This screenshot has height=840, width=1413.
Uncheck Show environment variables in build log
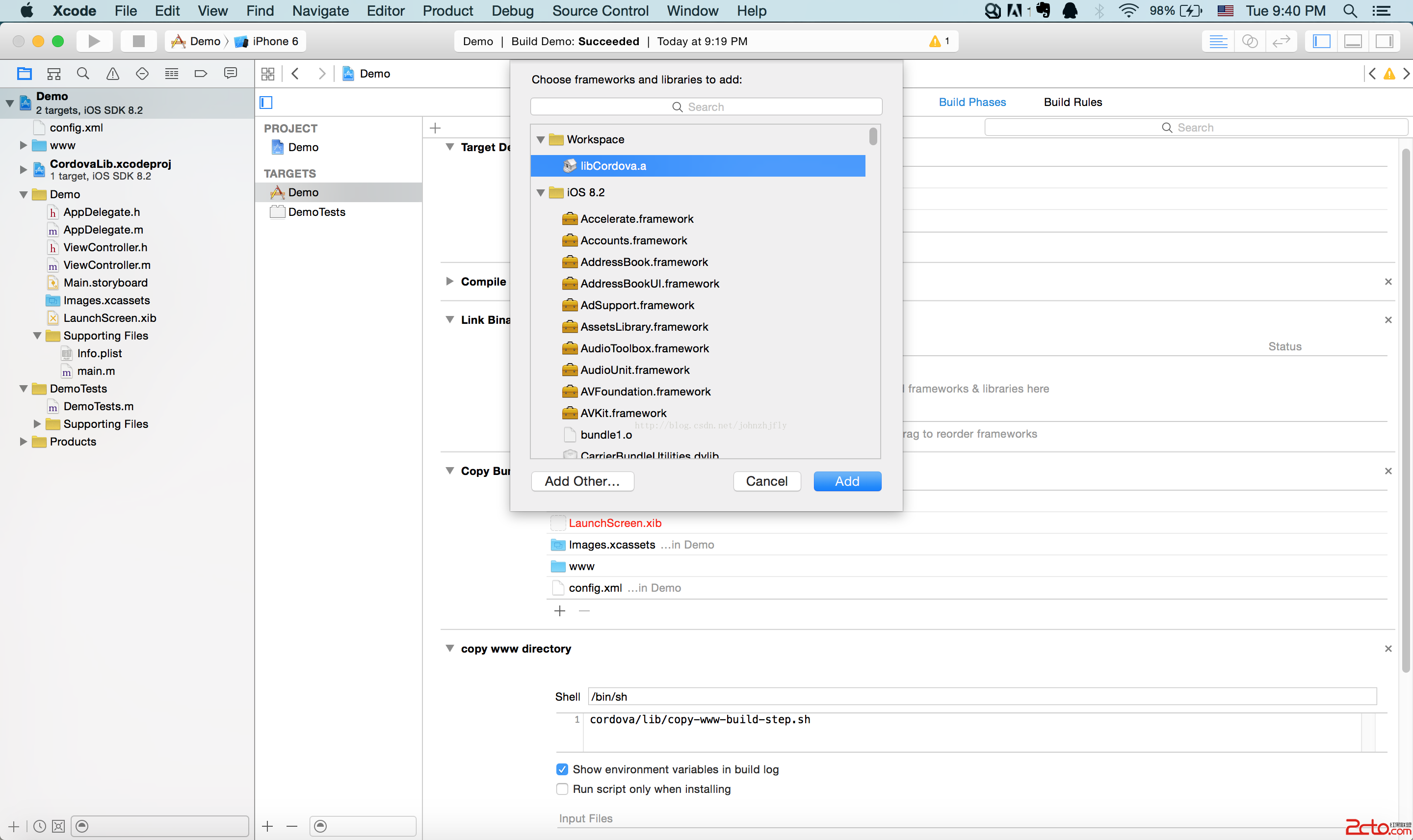561,769
